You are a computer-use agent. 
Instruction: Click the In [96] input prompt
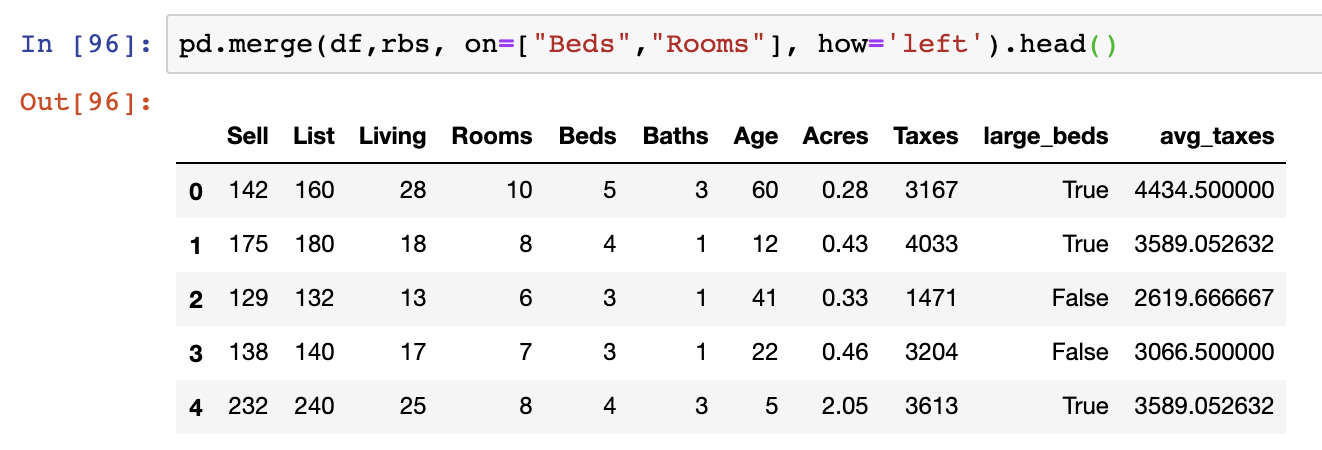(87, 45)
